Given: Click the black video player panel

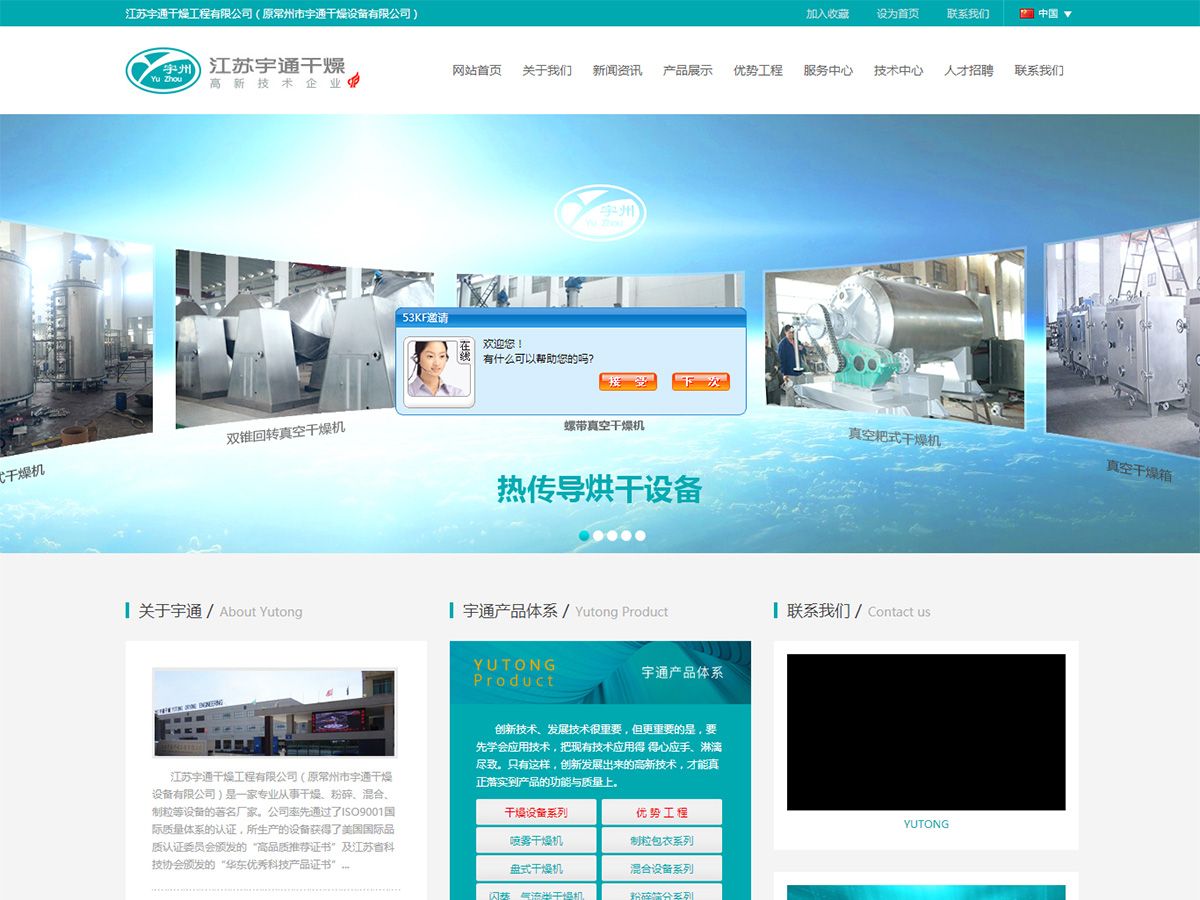Looking at the screenshot, I should pyautogui.click(x=926, y=732).
